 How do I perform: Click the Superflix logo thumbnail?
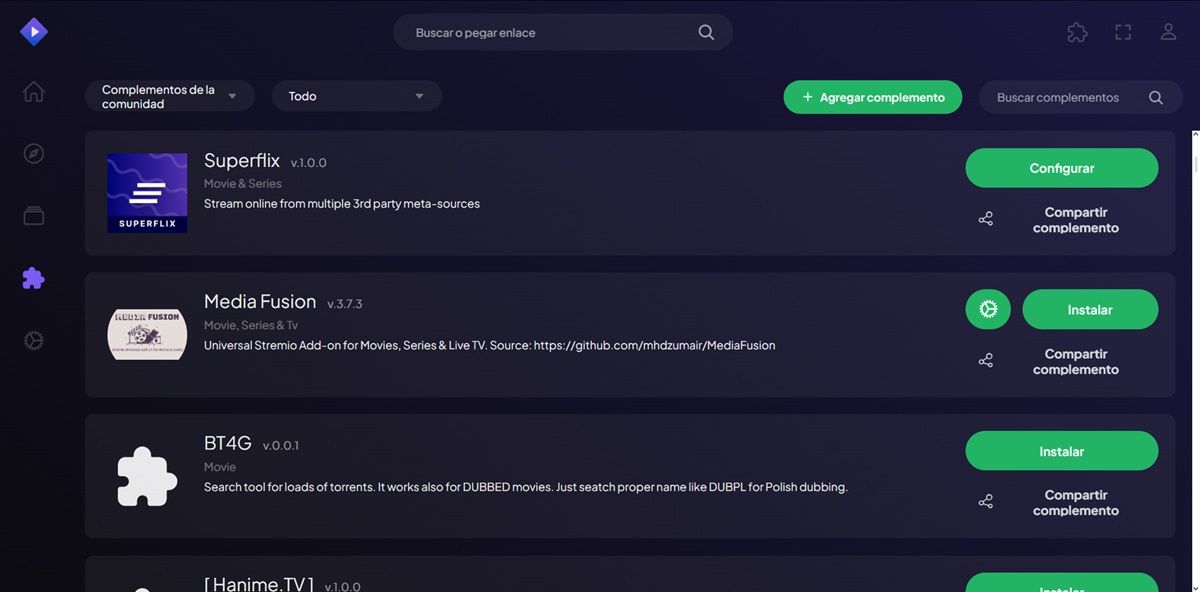[x=147, y=193]
